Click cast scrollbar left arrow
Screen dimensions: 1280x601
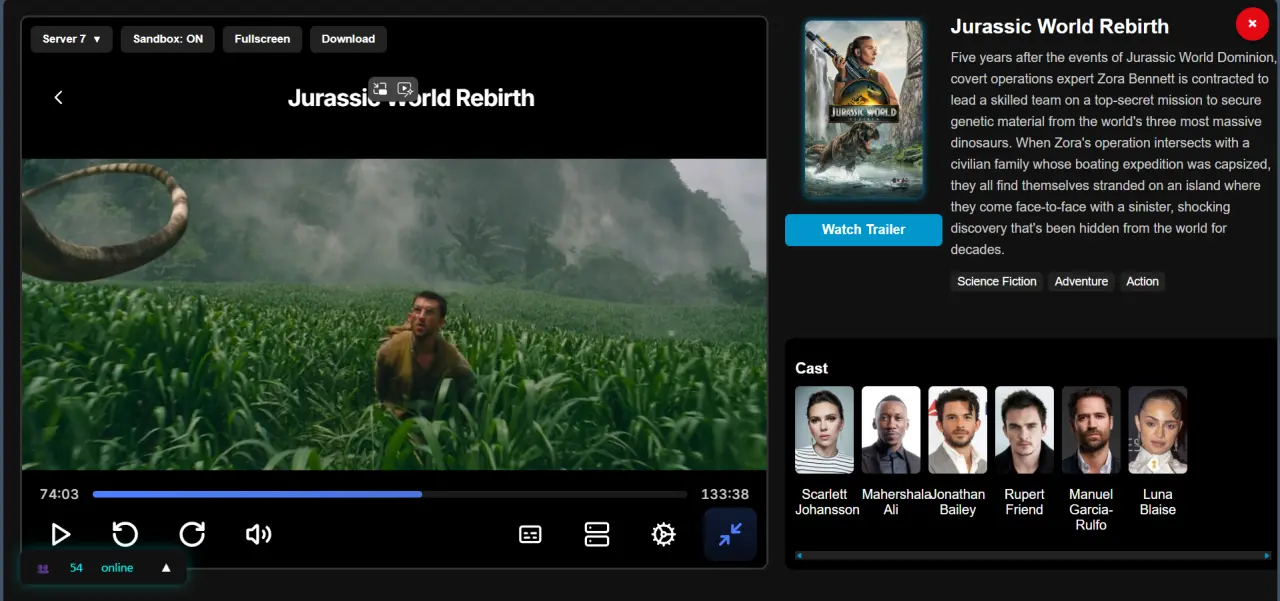pyautogui.click(x=799, y=555)
